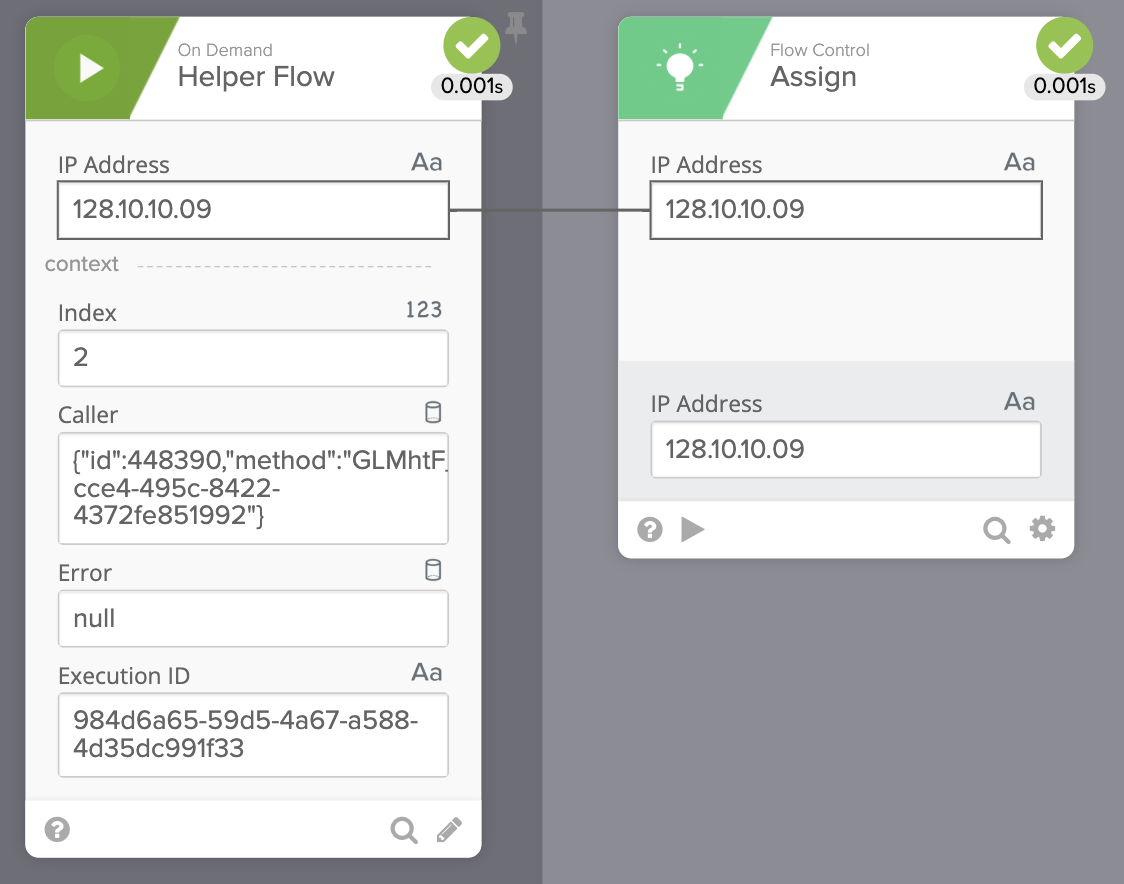
Task: Click the Execution ID value field
Action: coord(253,735)
